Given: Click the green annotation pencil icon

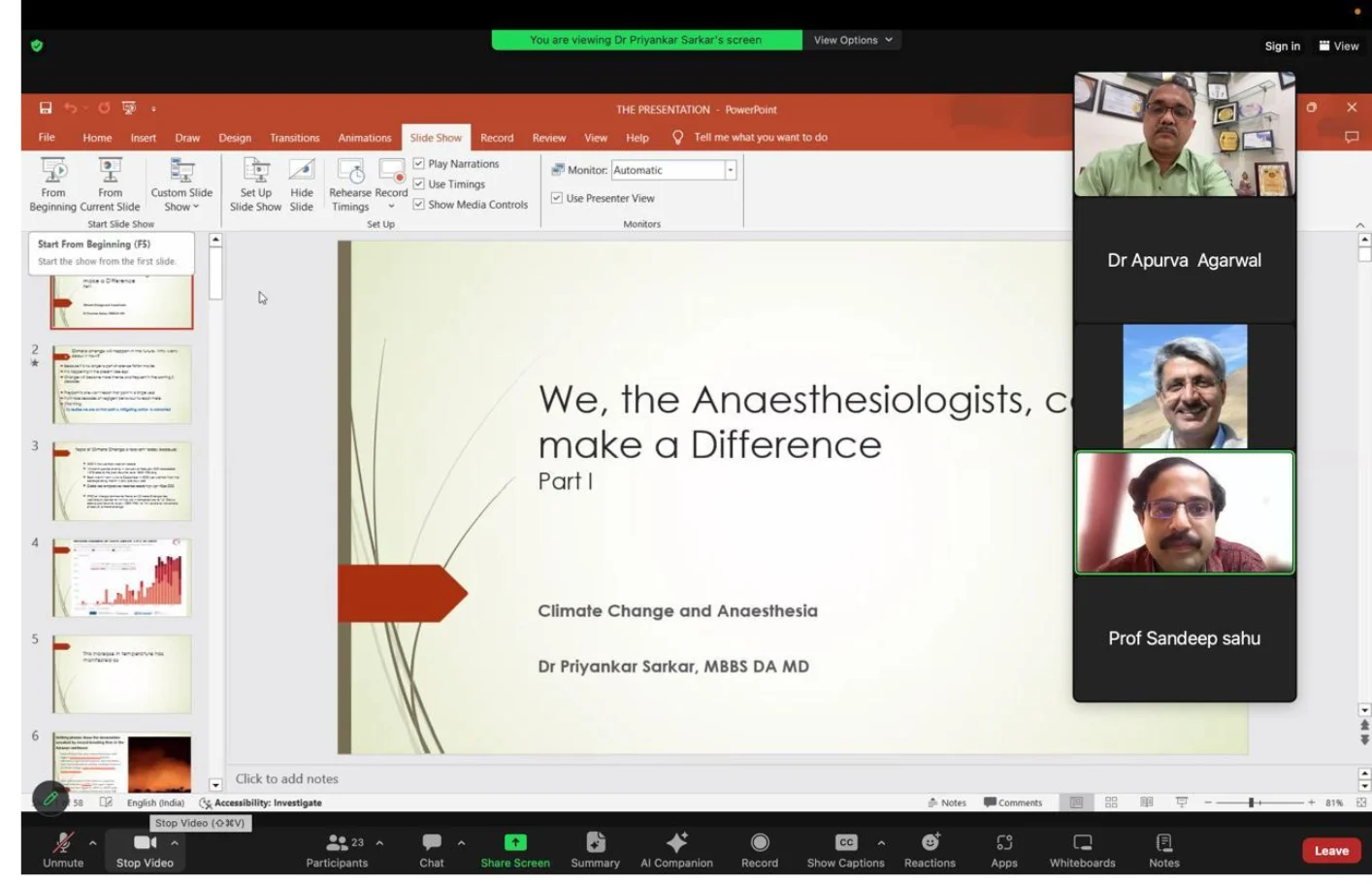Looking at the screenshot, I should point(50,799).
